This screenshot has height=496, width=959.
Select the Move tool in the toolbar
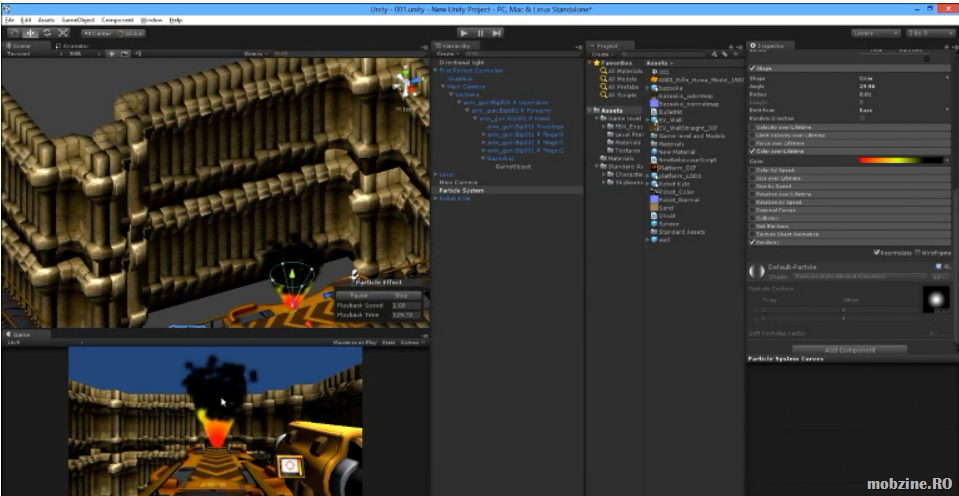coord(30,33)
